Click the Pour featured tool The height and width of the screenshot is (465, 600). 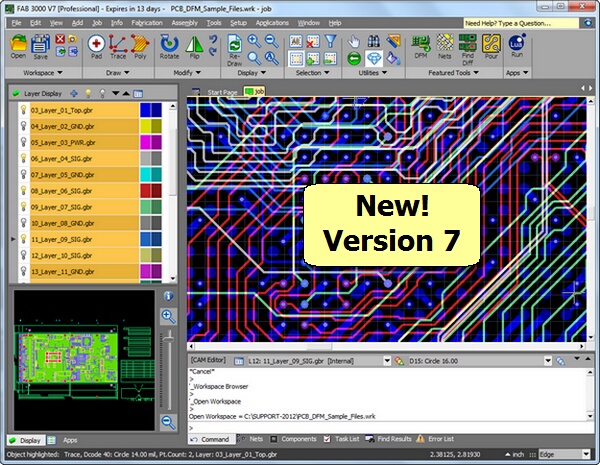pyautogui.click(x=491, y=47)
